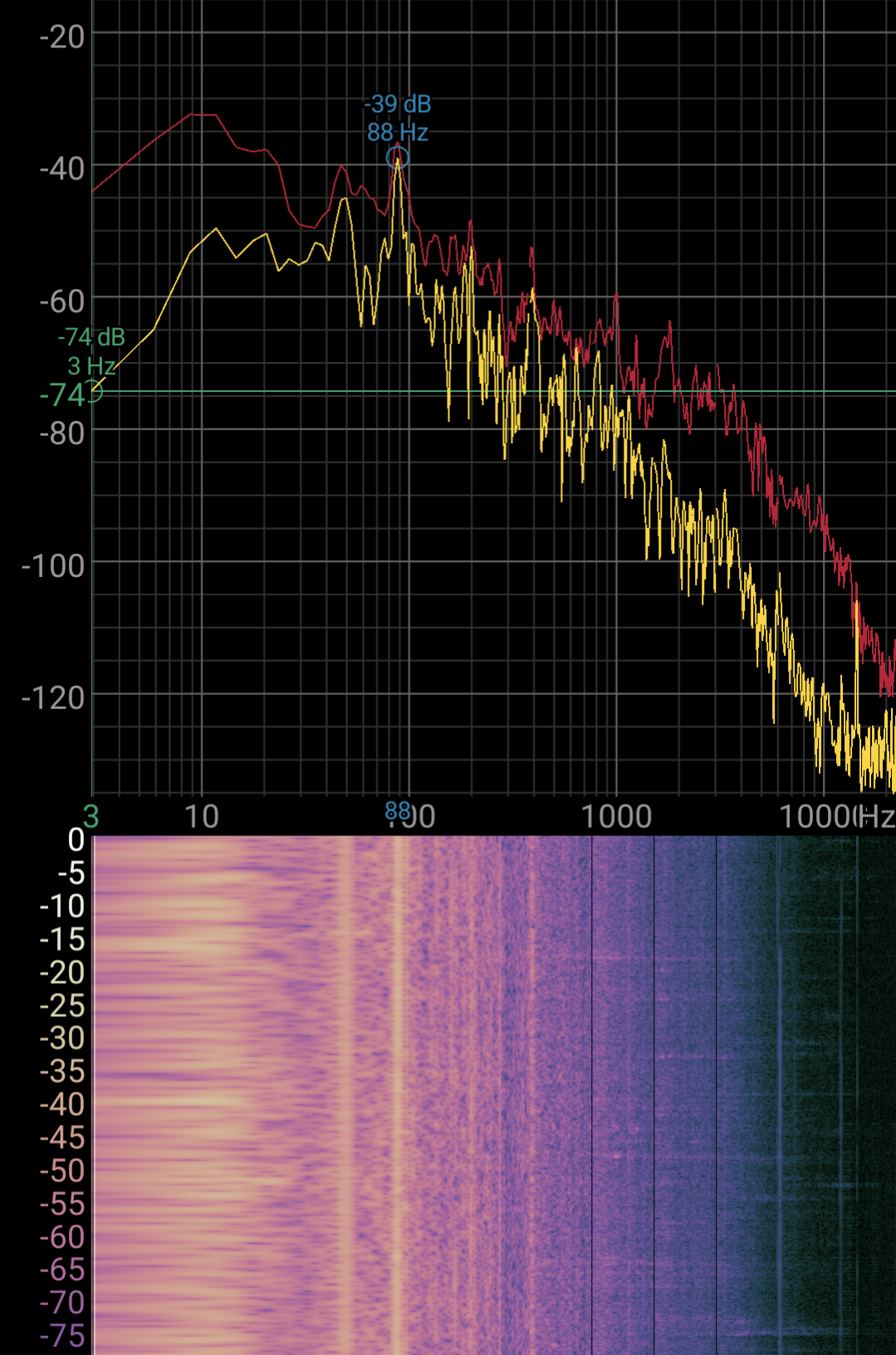Tap the 10 label on the frequency axis
The image size is (896, 1355).
point(201,817)
